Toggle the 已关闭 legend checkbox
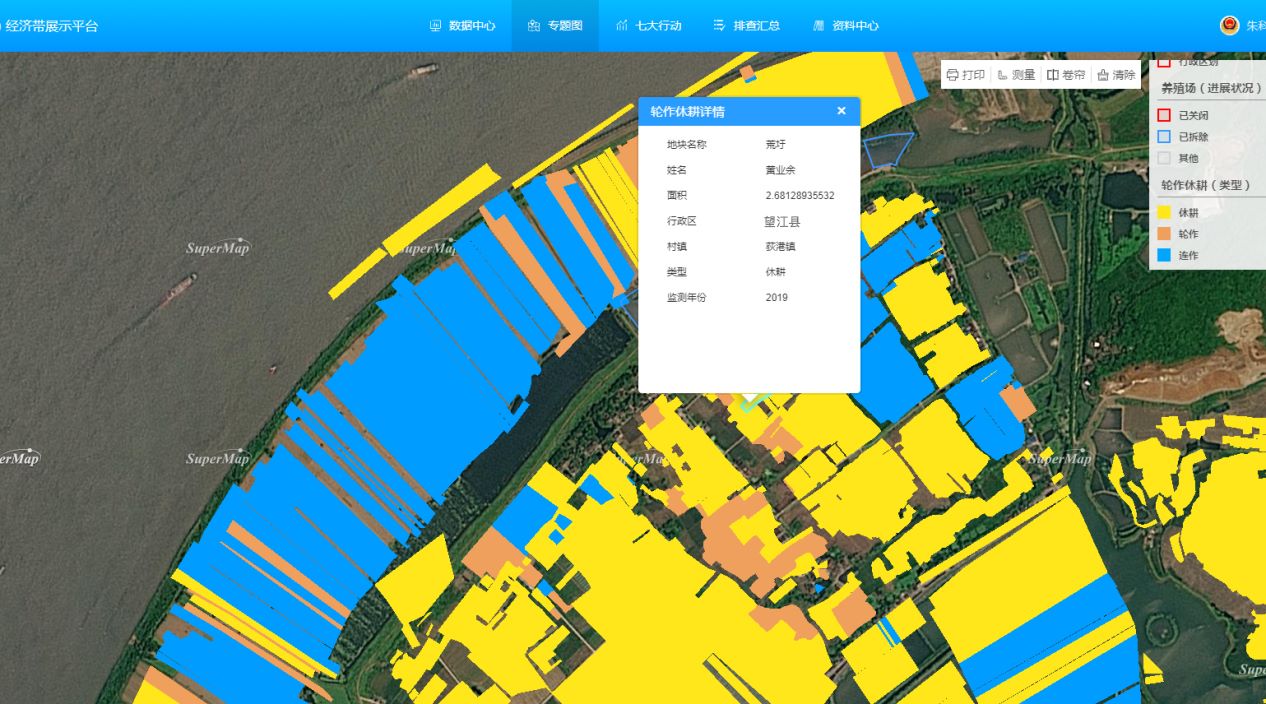The image size is (1266, 704). (1164, 115)
